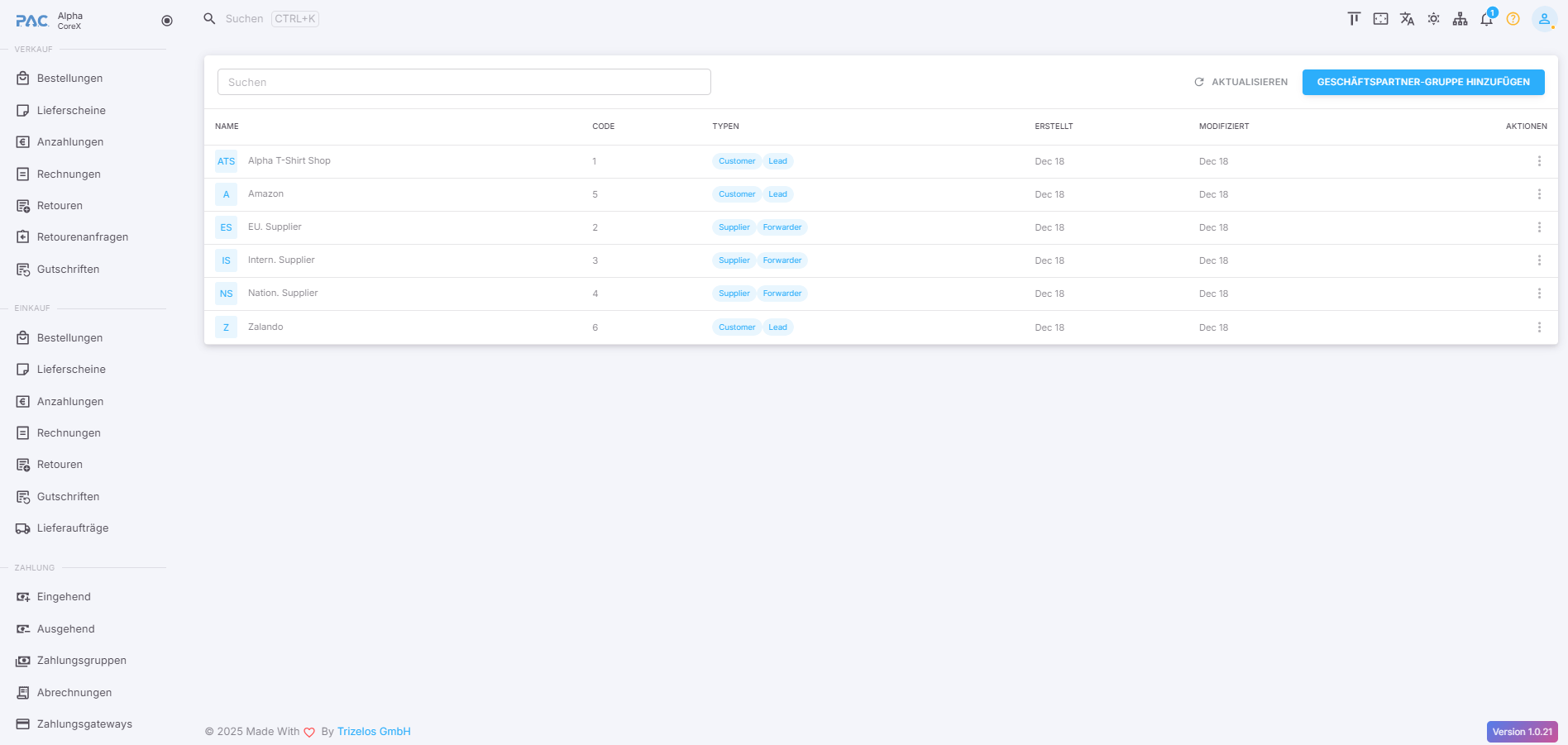Click the table search input field
The height and width of the screenshot is (745, 1568).
463,82
